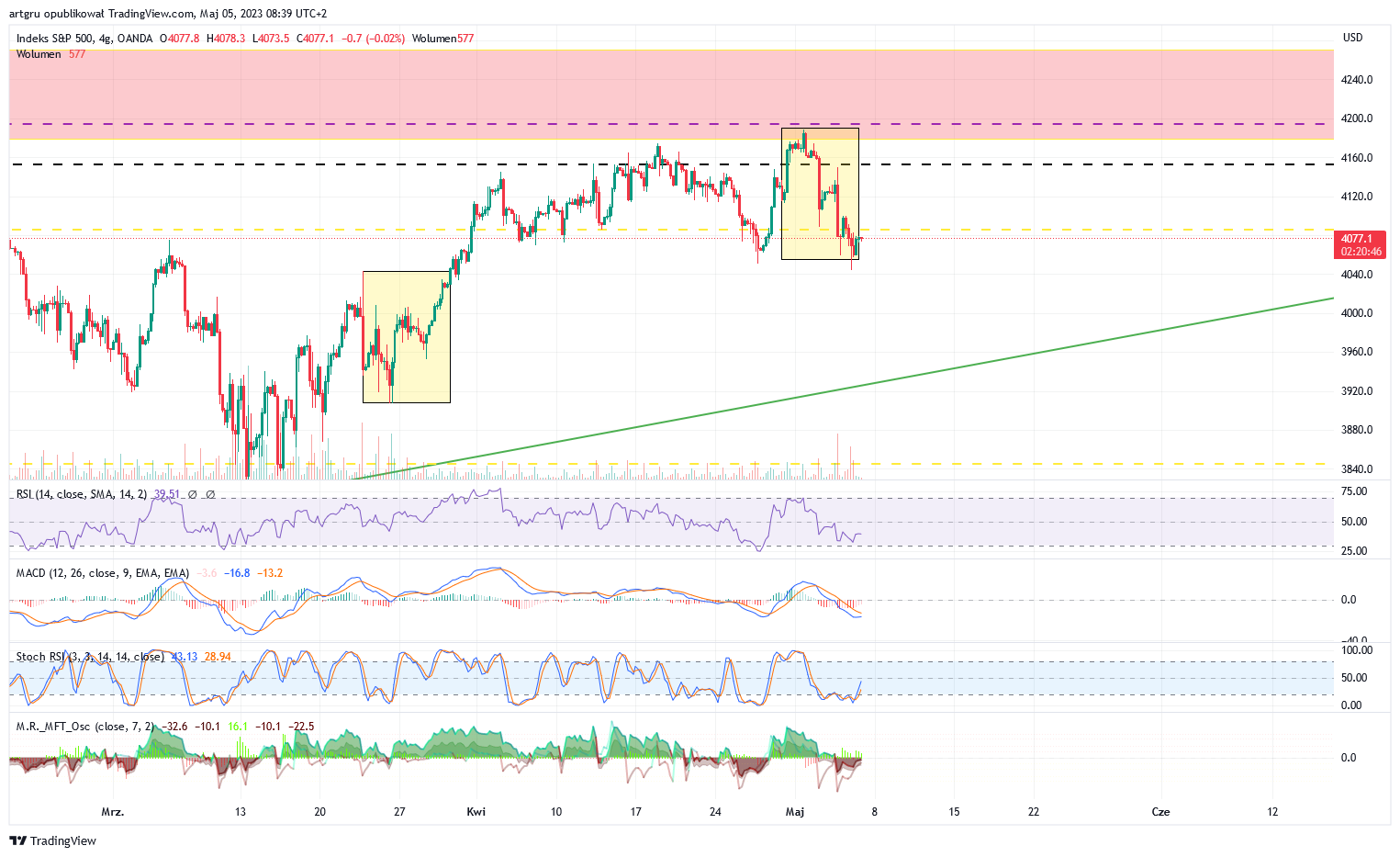Click the low price value L4073.5

click(x=272, y=39)
